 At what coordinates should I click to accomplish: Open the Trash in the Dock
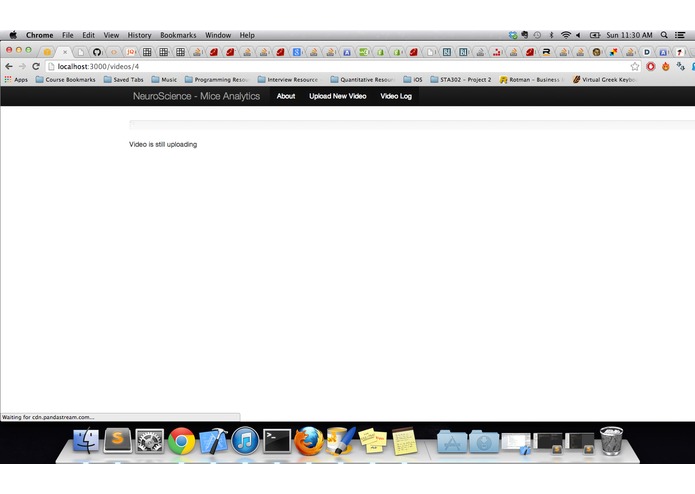coord(611,440)
